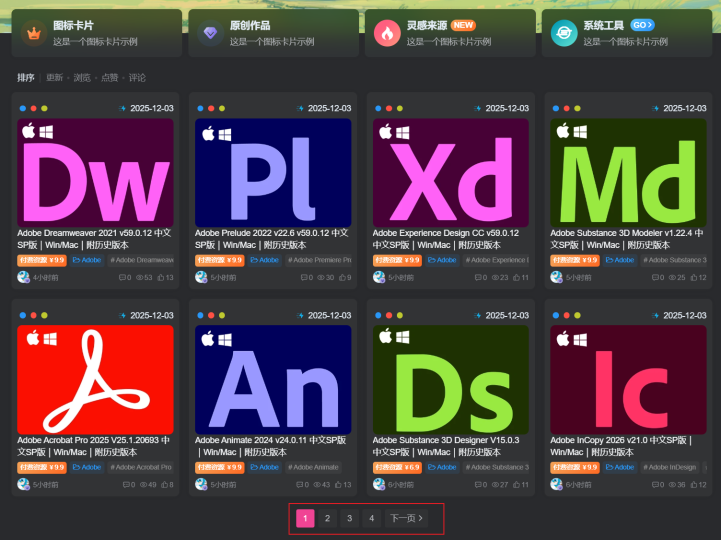The height and width of the screenshot is (540, 721).
Task: Go to page 4 in pagination
Action: pyautogui.click(x=371, y=518)
